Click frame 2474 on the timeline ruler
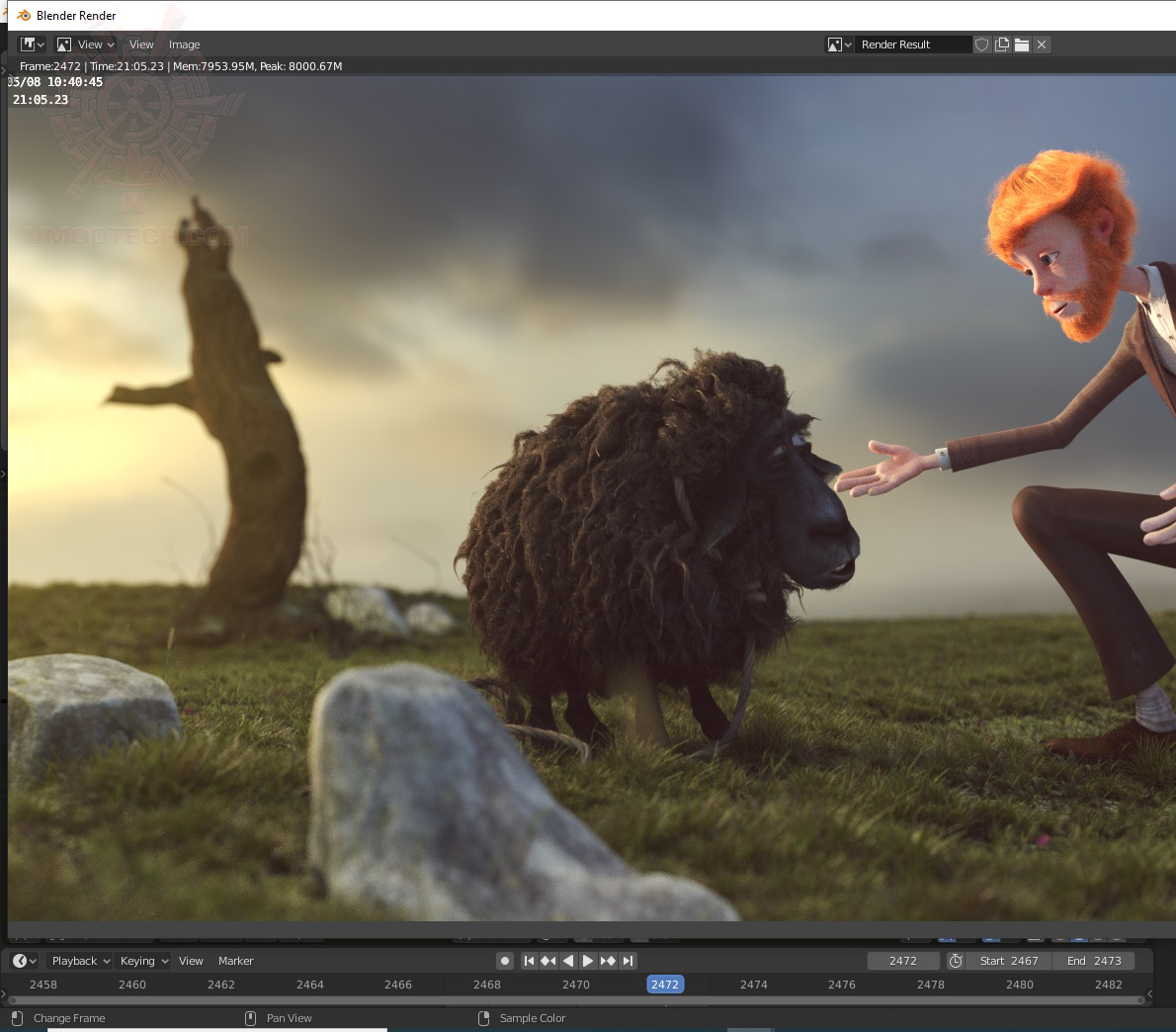Screen dimensions: 1176x1032 pos(754,985)
